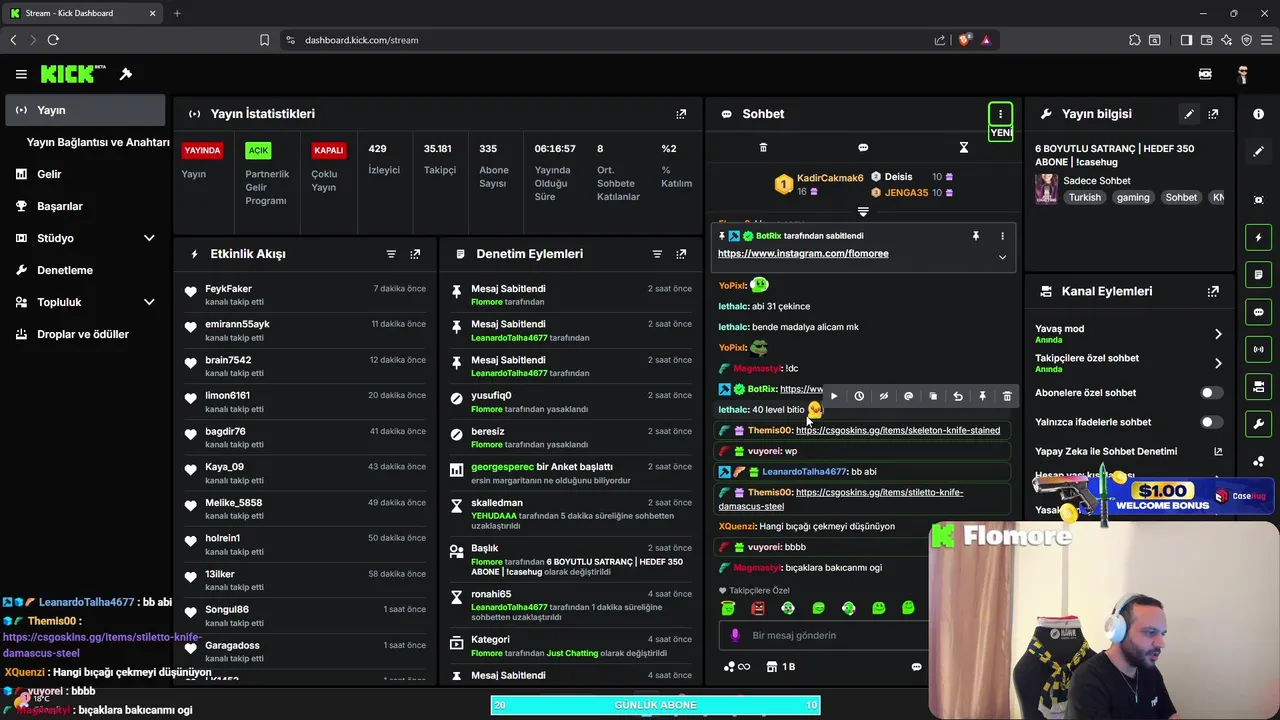
Task: Open the stiletto-knife-damascus-steel link in chat
Action: pos(841,499)
